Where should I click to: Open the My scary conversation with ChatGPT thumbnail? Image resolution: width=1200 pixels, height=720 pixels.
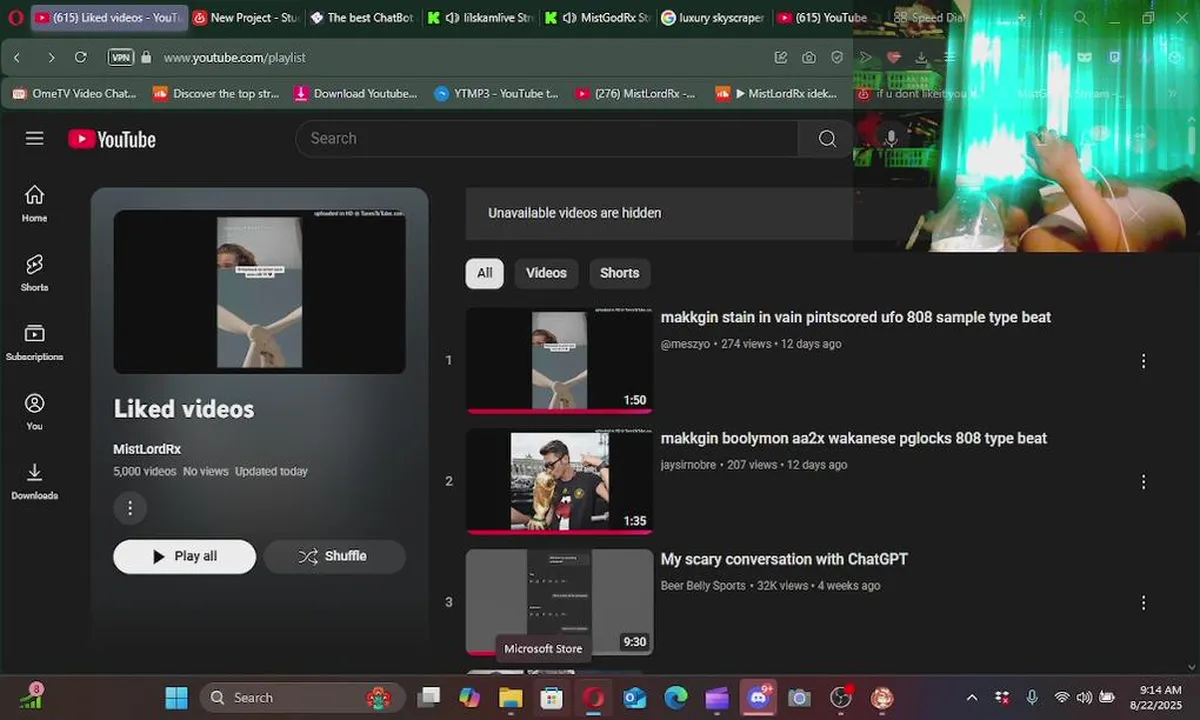pos(559,602)
